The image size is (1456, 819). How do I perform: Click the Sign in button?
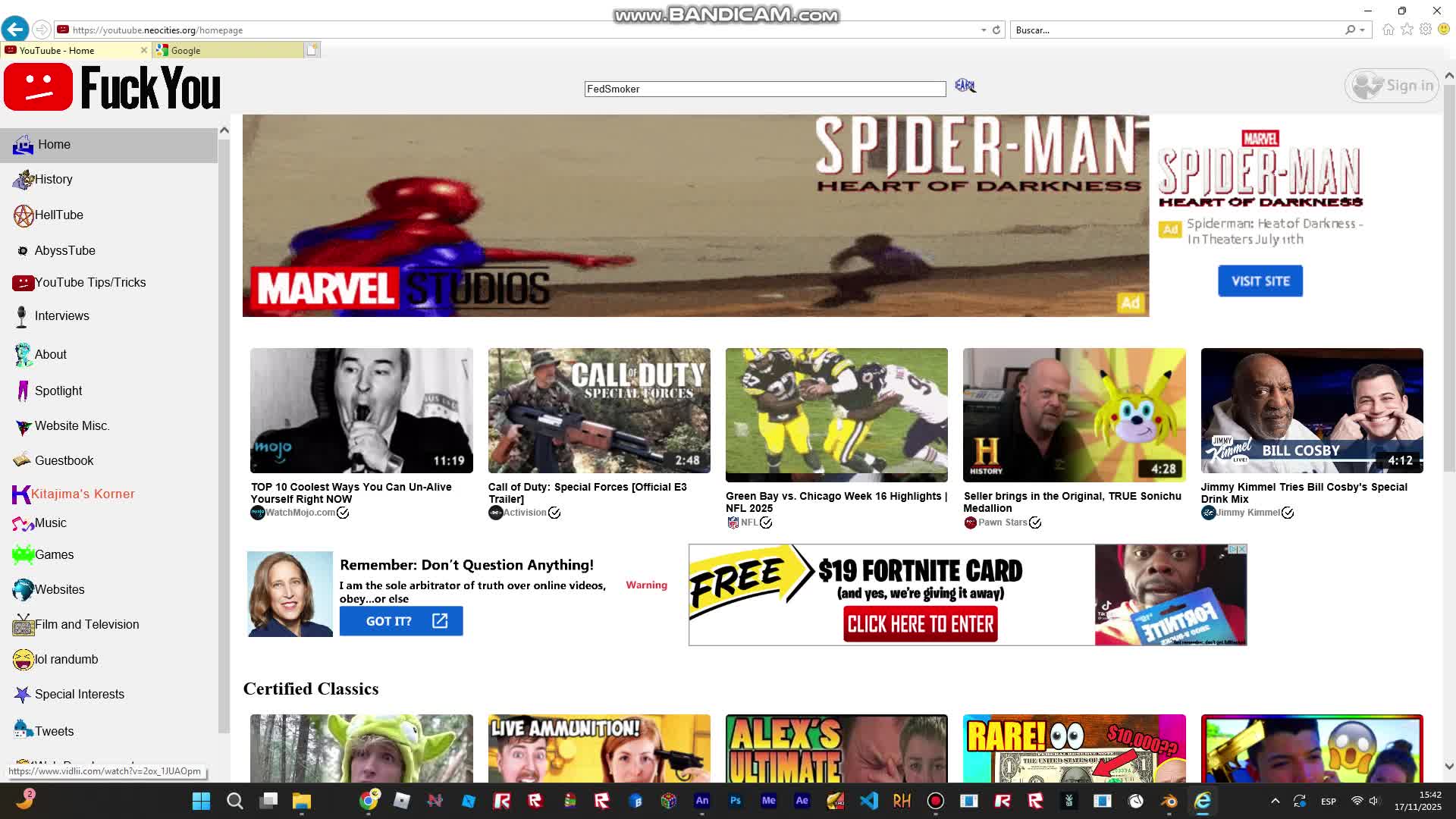(x=1392, y=86)
